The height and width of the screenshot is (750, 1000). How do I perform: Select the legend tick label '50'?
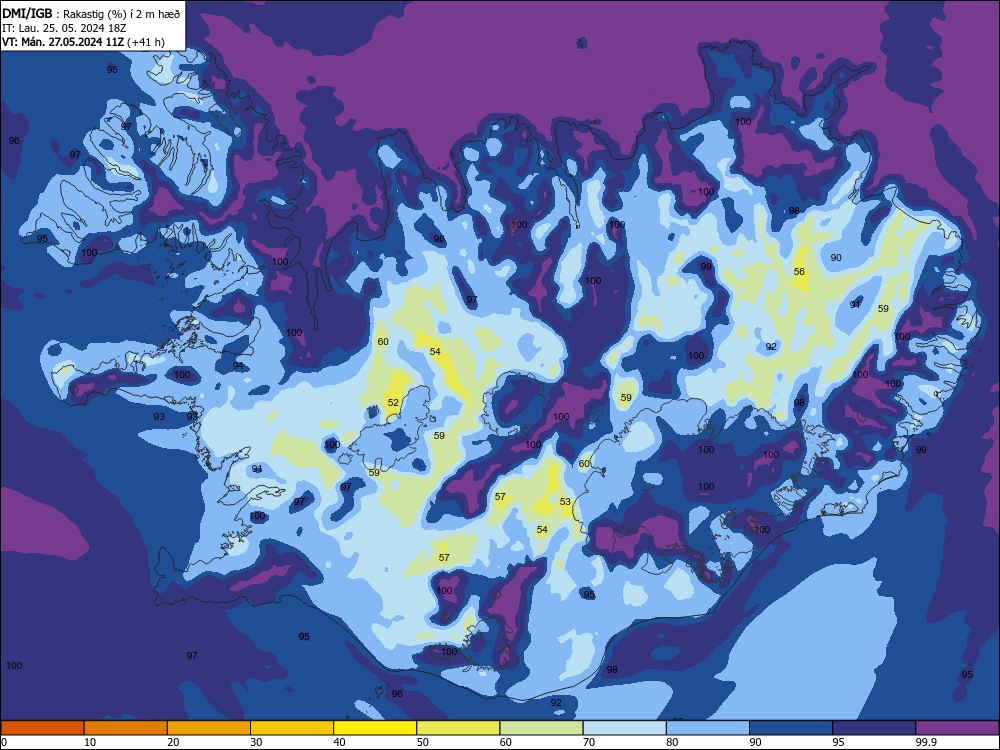(422, 742)
